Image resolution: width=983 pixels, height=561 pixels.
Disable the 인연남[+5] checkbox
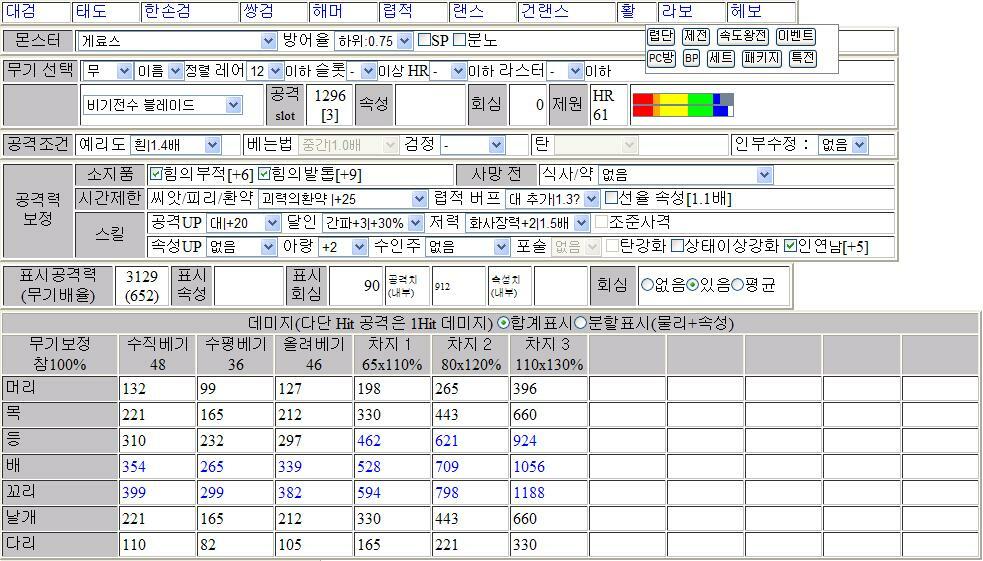click(790, 246)
